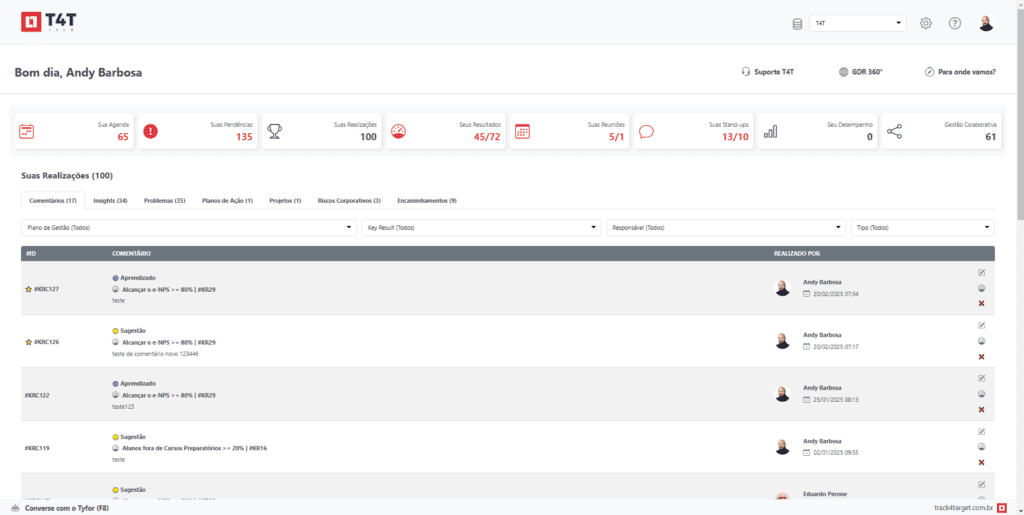Open settings via the gear icon
The image size is (1024, 515).
[x=926, y=23]
